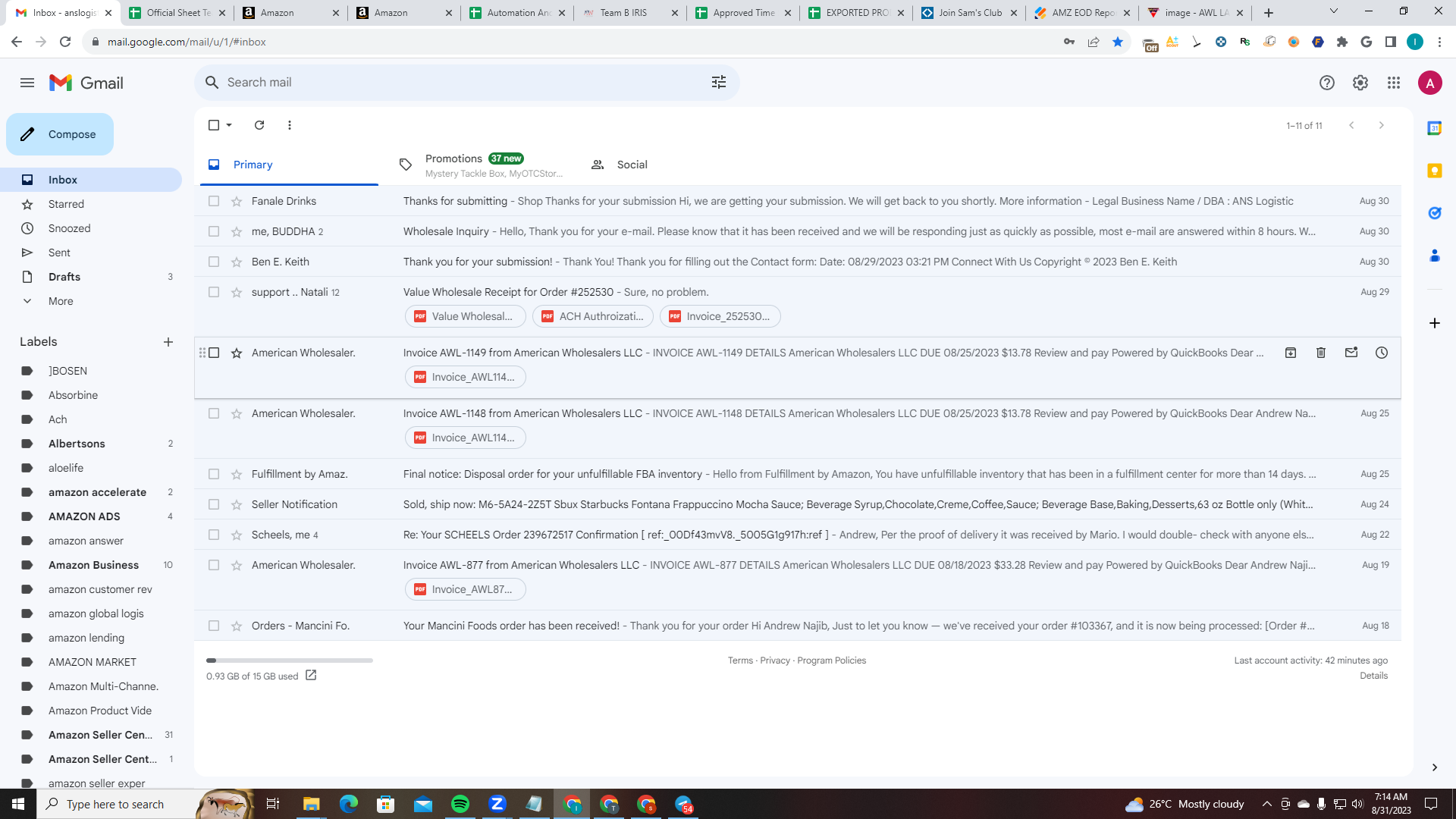Image resolution: width=1456 pixels, height=819 pixels.
Task: Check the Seller Notification email checkbox
Action: pos(214,504)
